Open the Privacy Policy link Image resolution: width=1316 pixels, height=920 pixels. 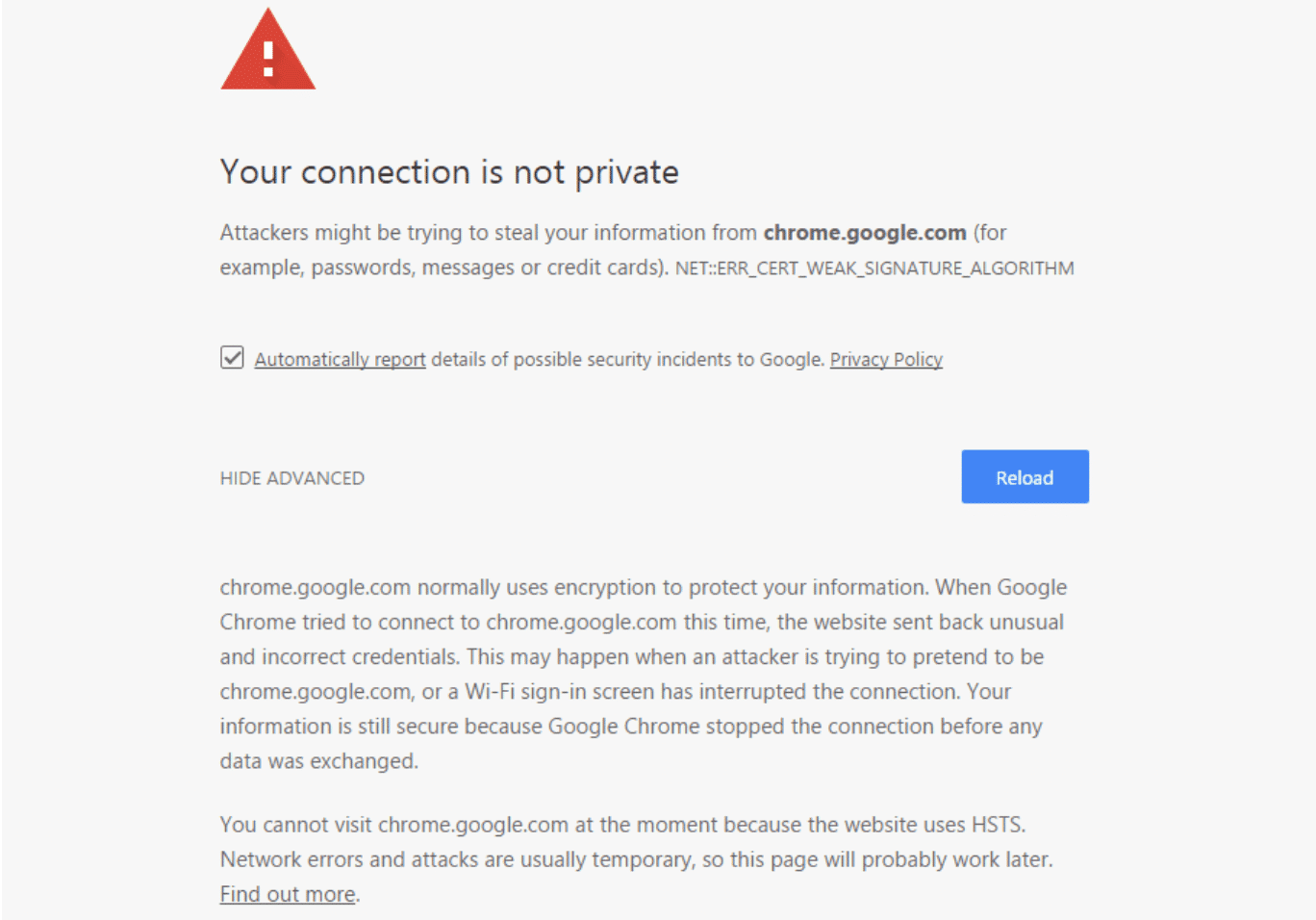[885, 359]
